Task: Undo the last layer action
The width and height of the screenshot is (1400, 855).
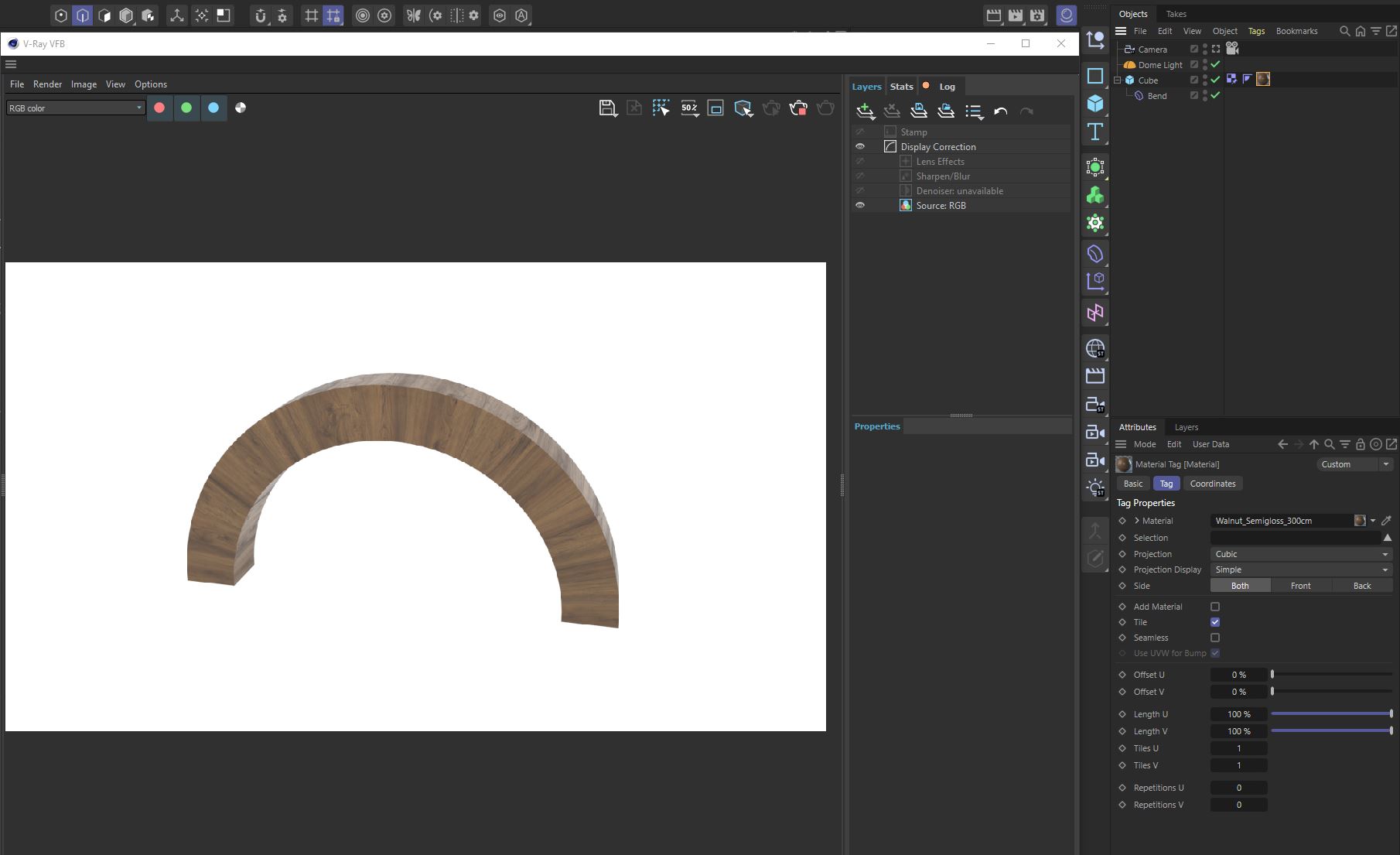Action: tap(1001, 111)
